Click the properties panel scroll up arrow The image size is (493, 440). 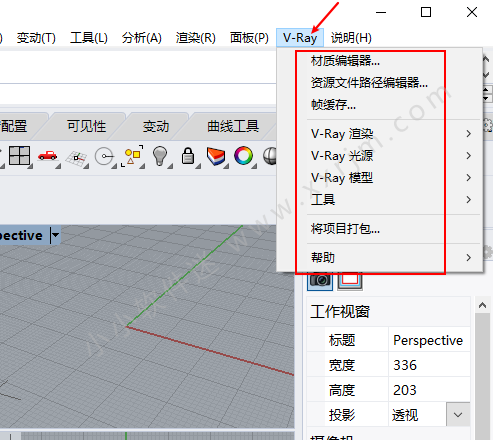point(482,305)
